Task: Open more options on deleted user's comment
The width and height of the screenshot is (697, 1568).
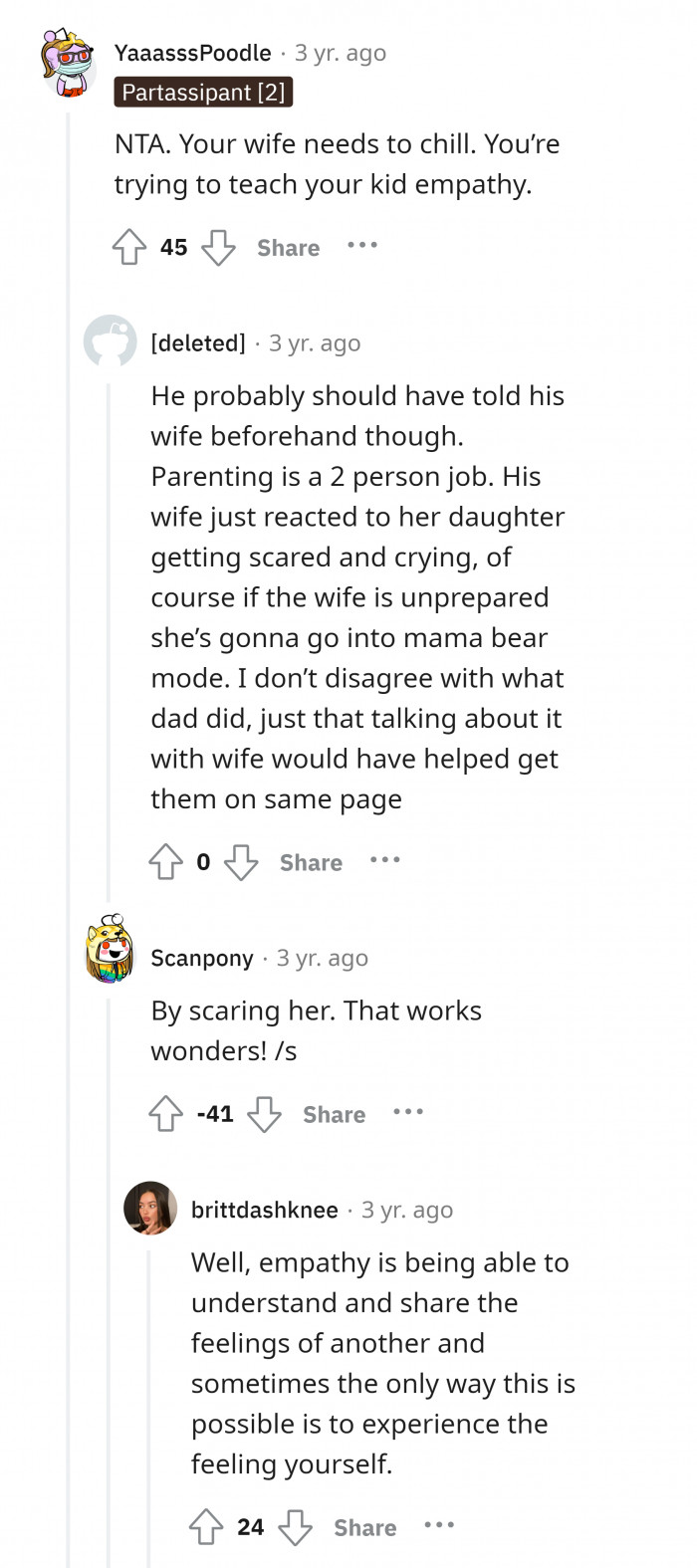Action: pos(384,861)
